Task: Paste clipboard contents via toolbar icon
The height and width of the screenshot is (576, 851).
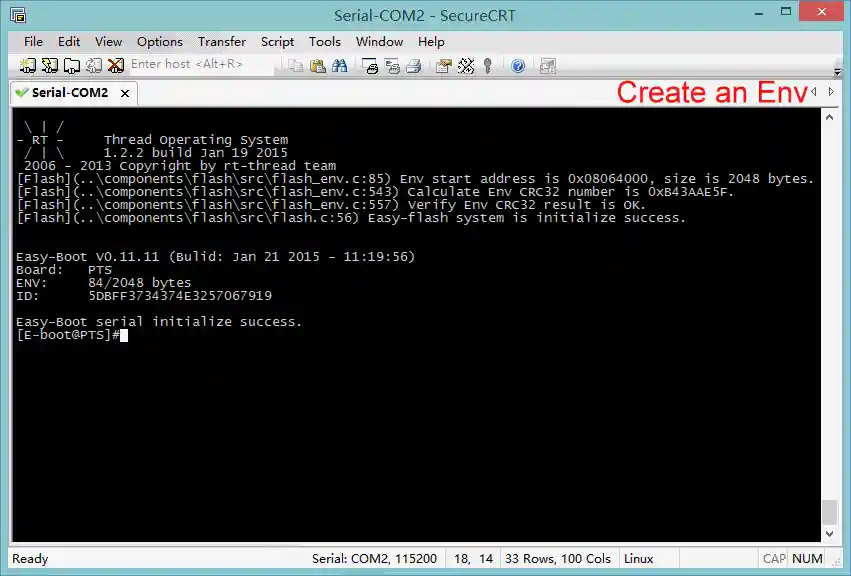Action: click(x=320, y=65)
